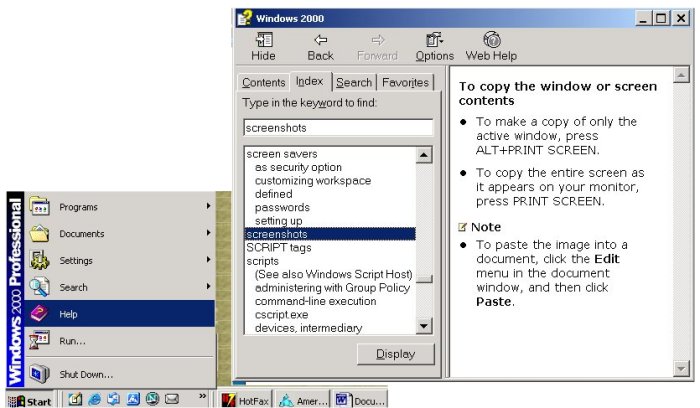Screen dimensions: 700x408
Task: Switch to the Search tab
Action: (x=353, y=83)
